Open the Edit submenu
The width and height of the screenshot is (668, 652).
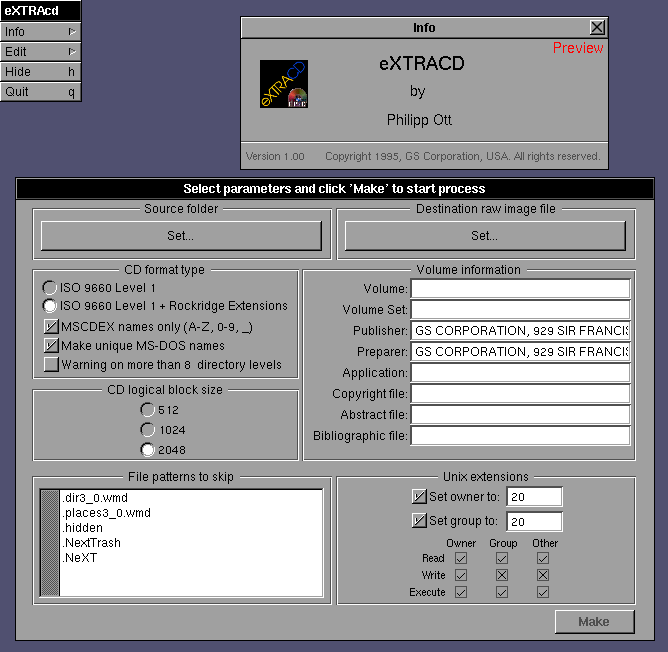click(x=40, y=52)
